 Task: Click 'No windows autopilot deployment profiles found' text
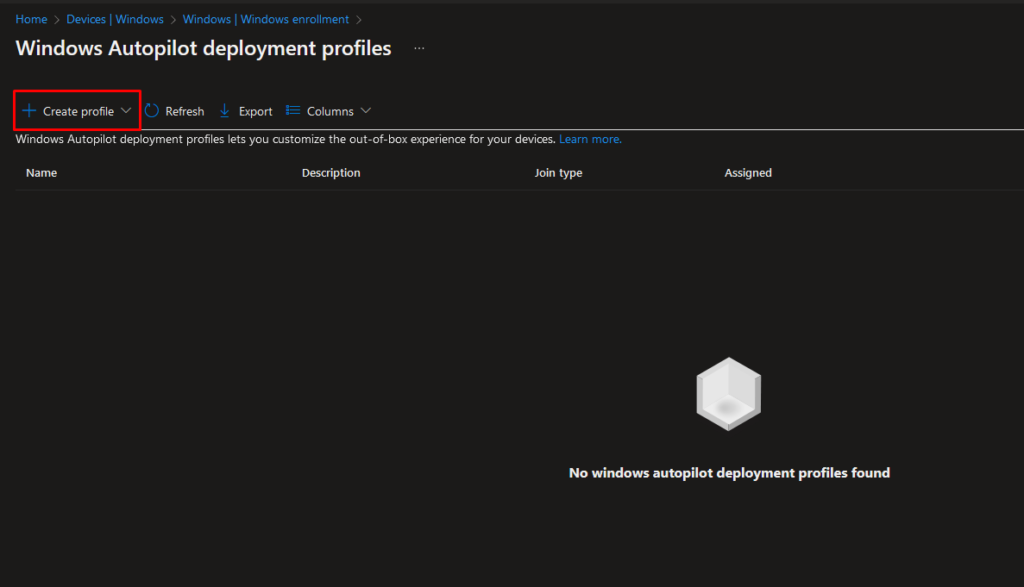(729, 473)
